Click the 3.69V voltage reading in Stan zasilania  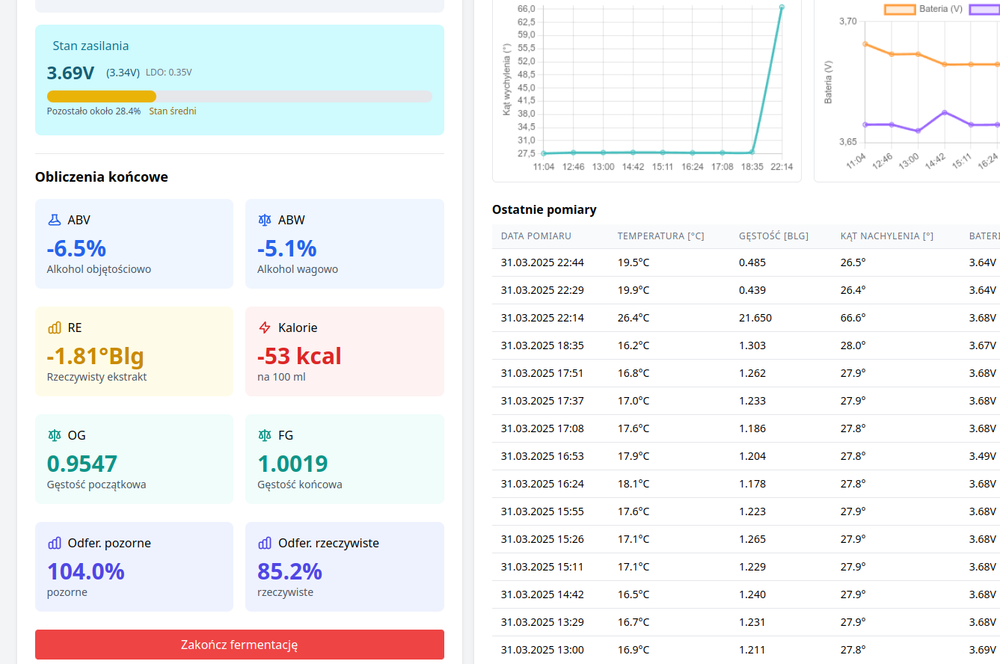[x=71, y=73]
